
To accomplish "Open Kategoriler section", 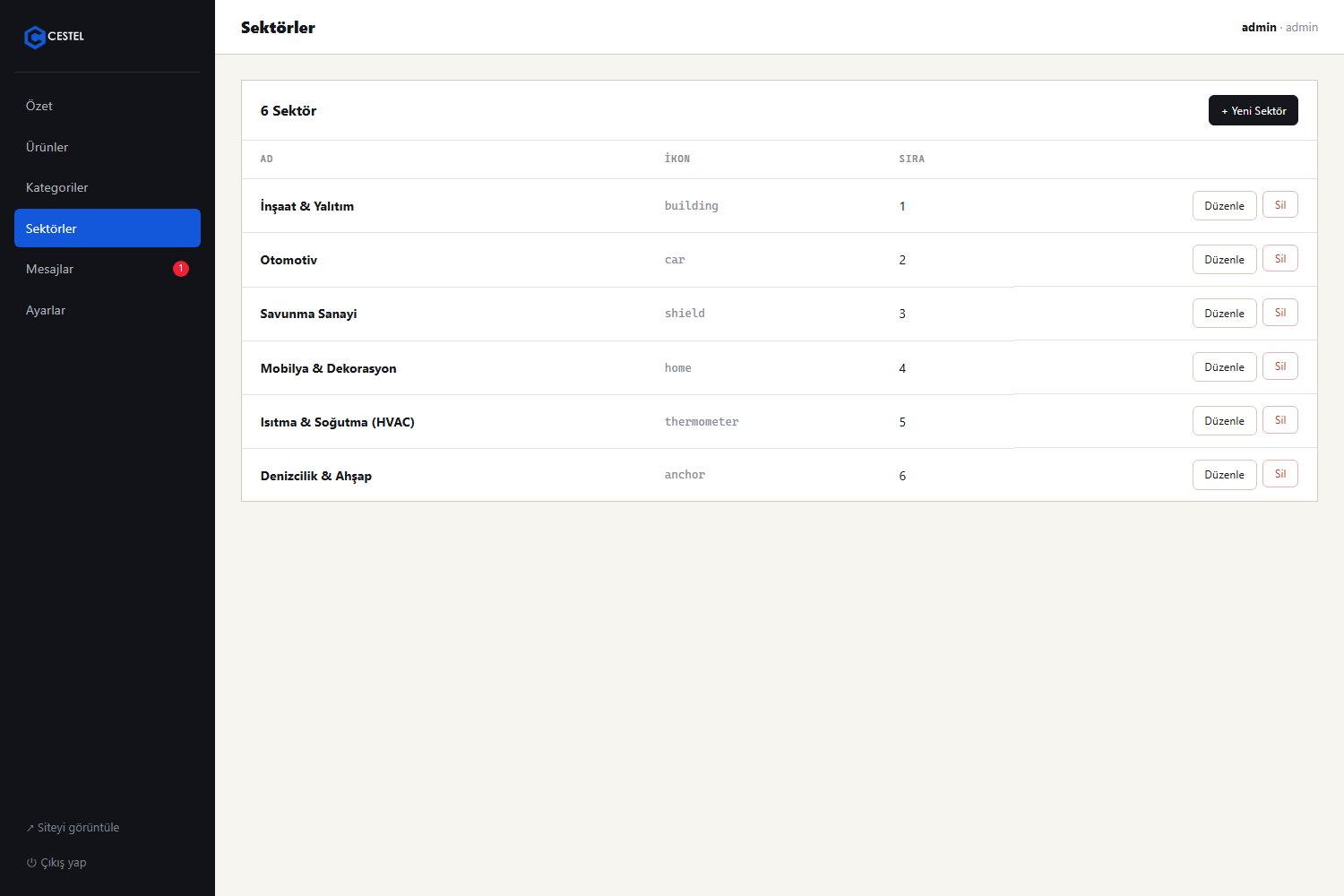I will point(108,187).
